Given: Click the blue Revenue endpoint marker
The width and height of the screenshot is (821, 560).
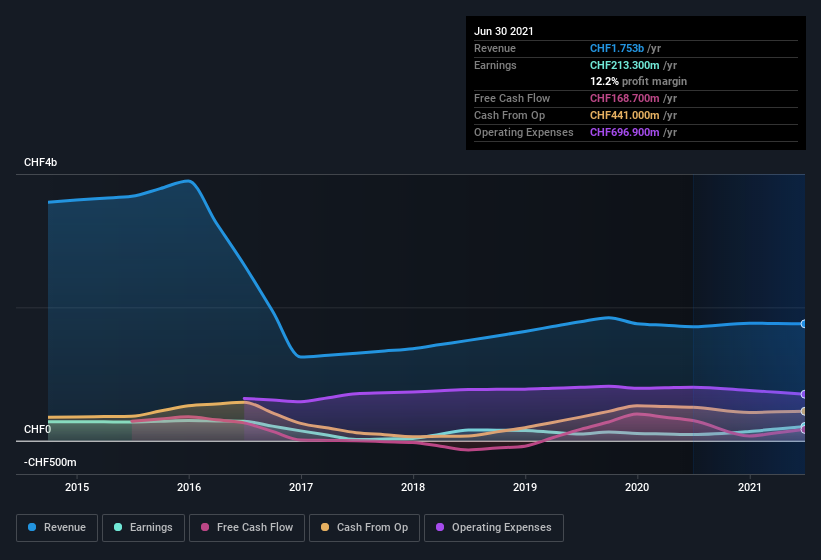Looking at the screenshot, I should pos(804,324).
